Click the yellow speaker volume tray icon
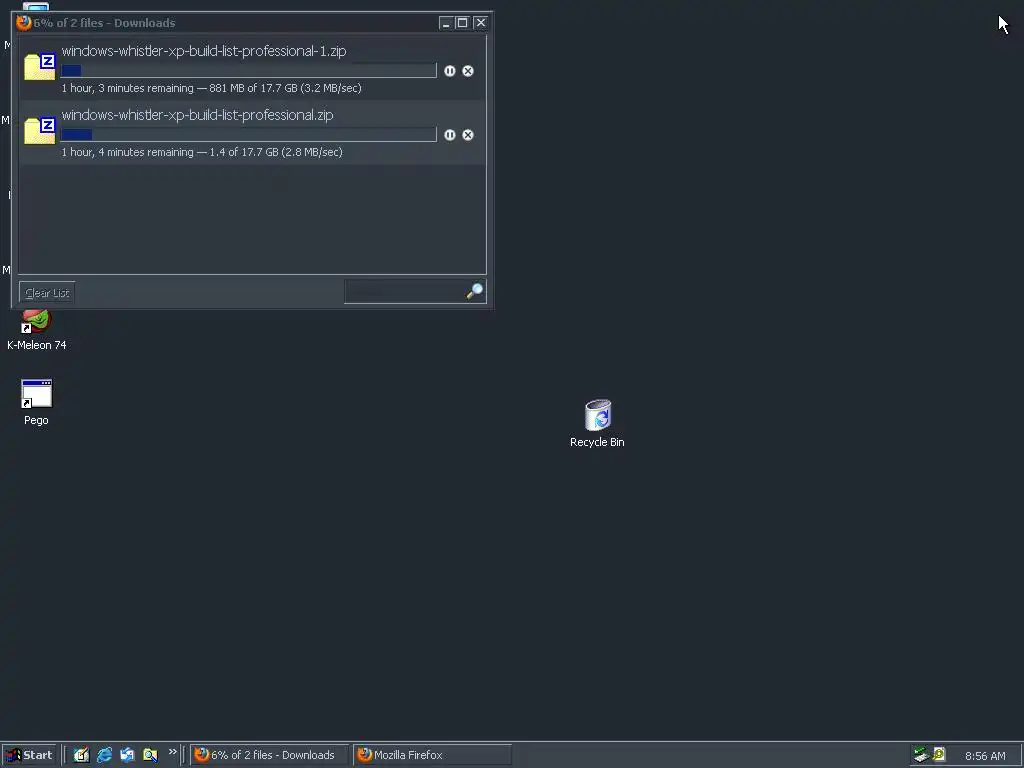The height and width of the screenshot is (768, 1024). (x=939, y=754)
